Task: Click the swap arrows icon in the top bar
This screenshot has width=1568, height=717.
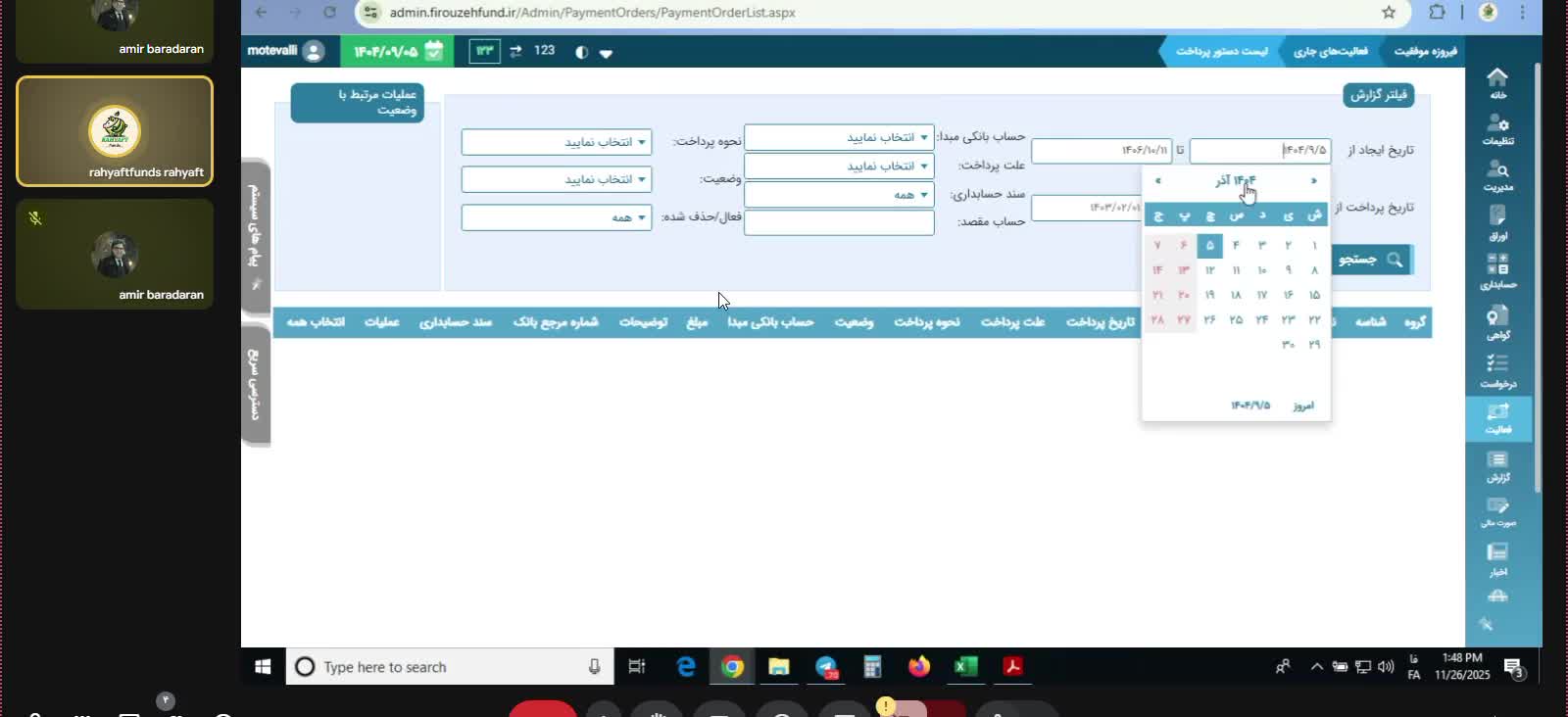Action: [515, 51]
